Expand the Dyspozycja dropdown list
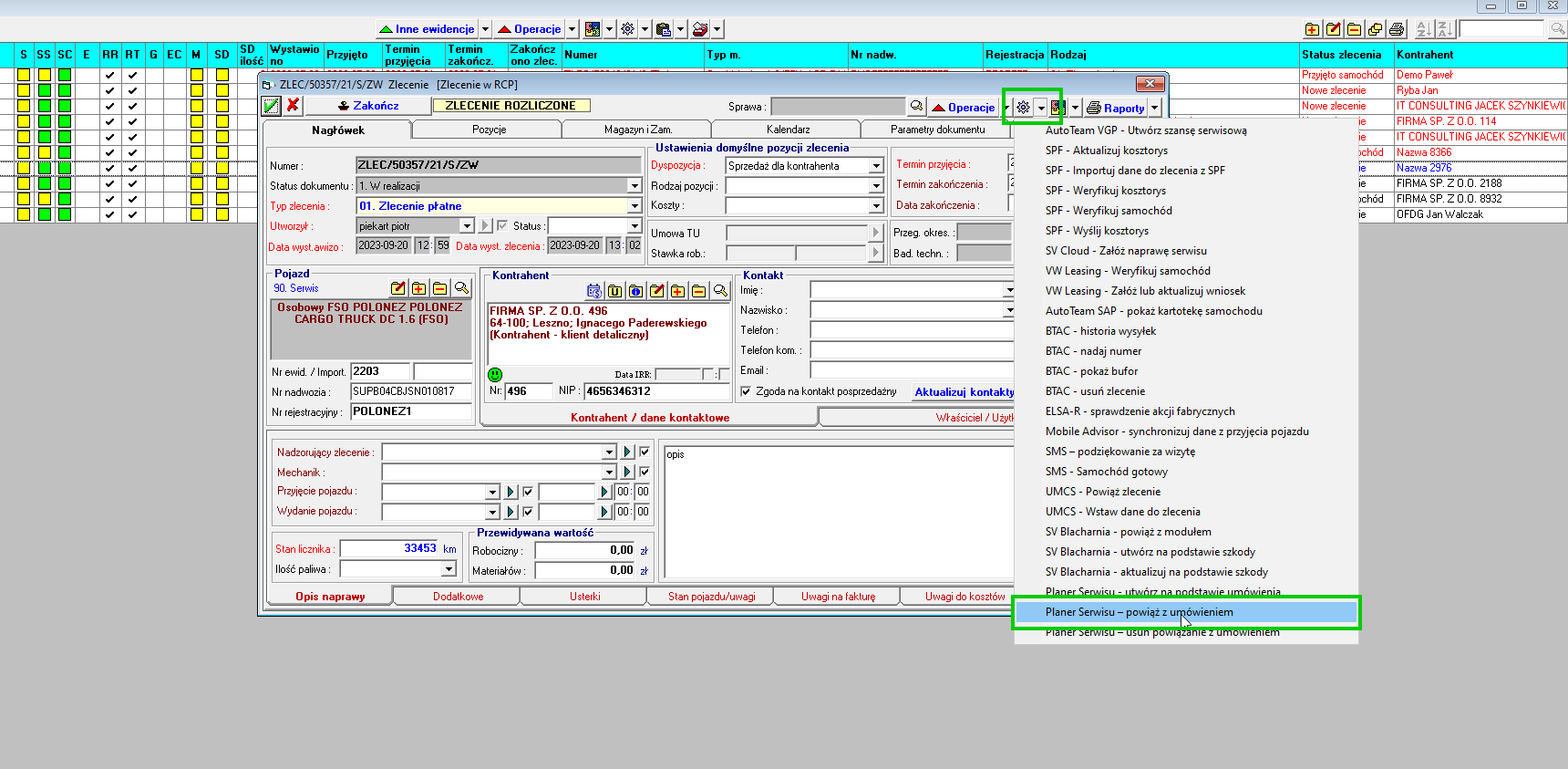1568x769 pixels. pyautogui.click(x=875, y=166)
